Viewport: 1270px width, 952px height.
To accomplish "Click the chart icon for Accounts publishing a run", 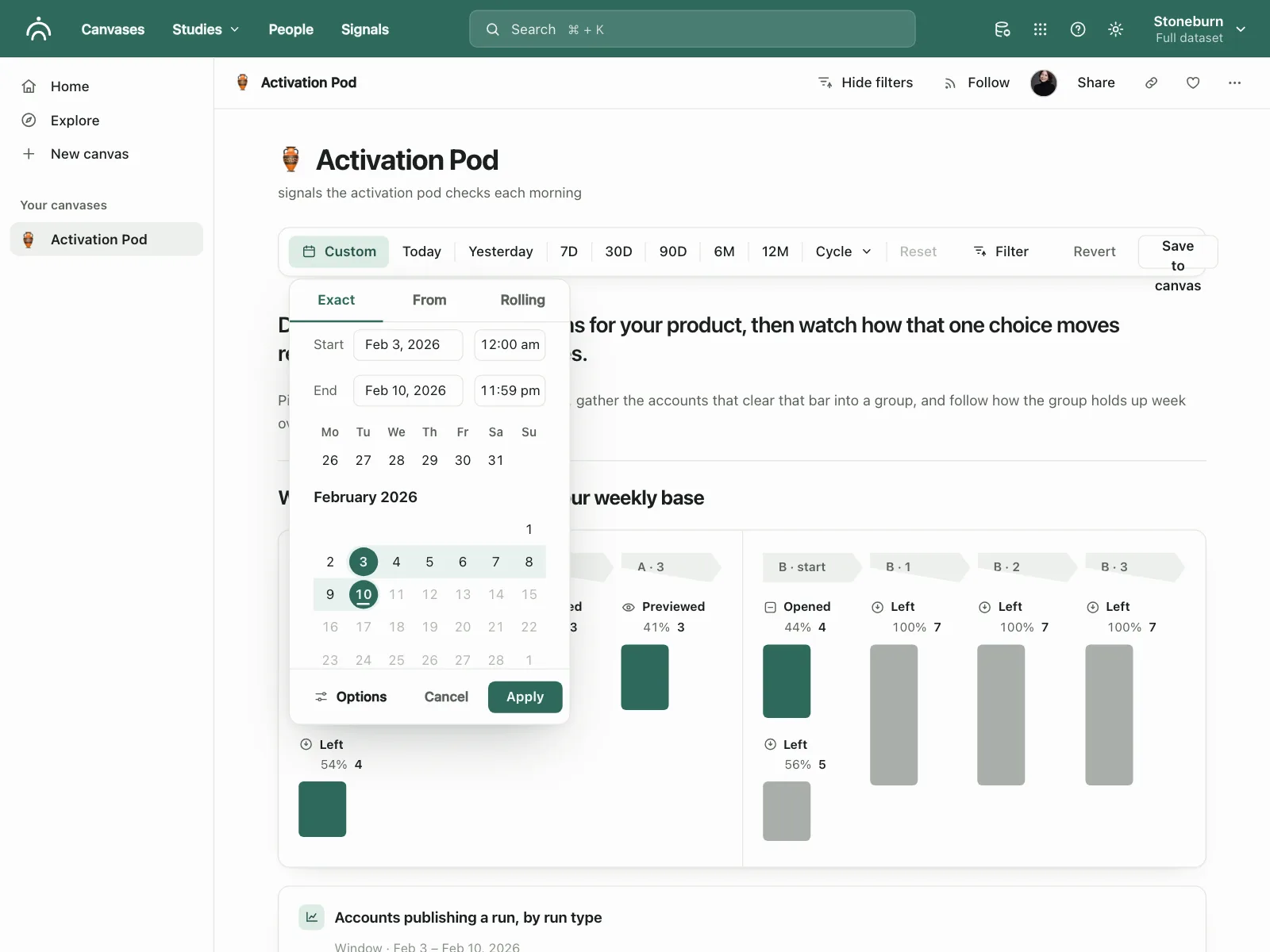I will [312, 917].
